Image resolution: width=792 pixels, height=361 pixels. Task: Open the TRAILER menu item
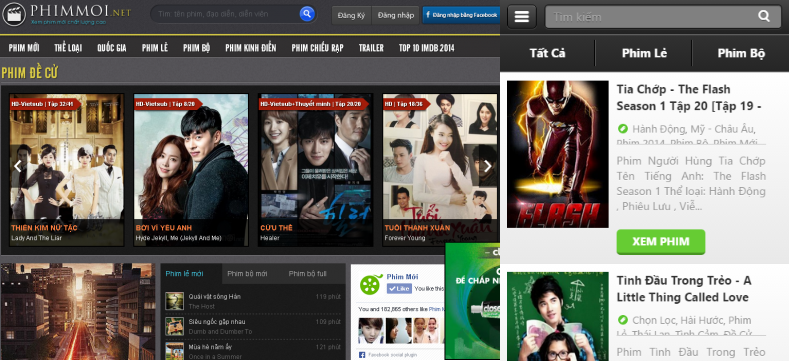[x=371, y=48]
